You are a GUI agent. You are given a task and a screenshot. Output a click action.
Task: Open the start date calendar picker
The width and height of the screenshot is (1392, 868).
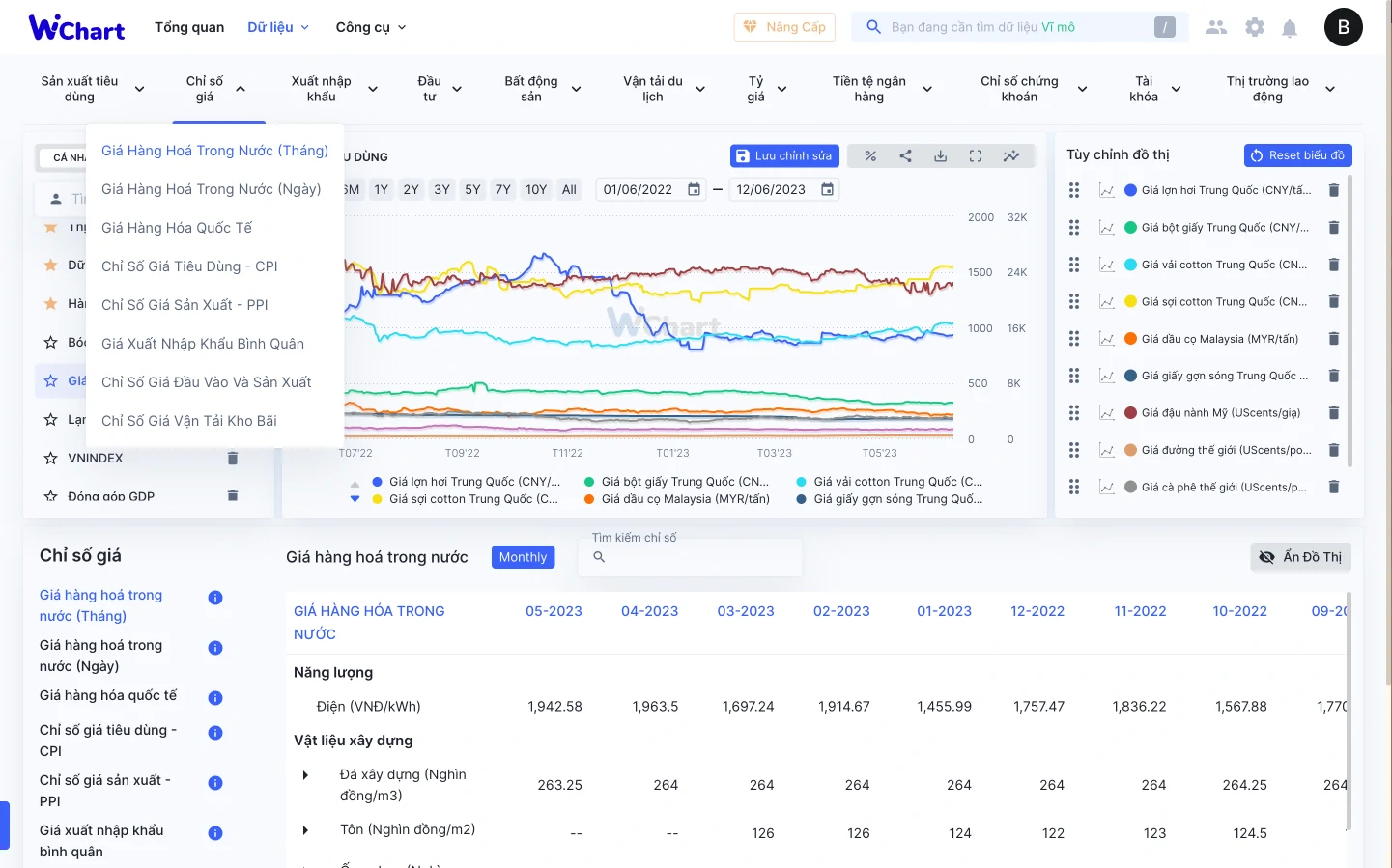click(x=694, y=189)
